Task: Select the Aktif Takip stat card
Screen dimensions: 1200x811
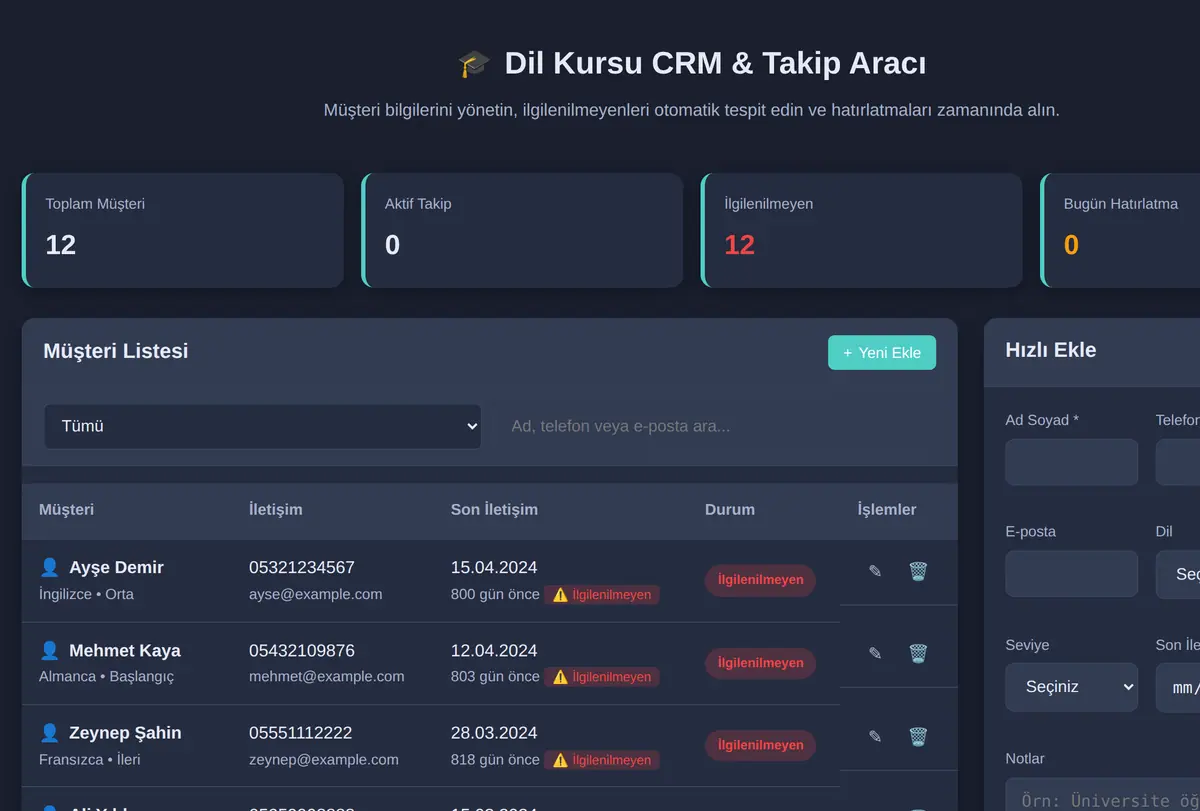Action: [x=522, y=230]
